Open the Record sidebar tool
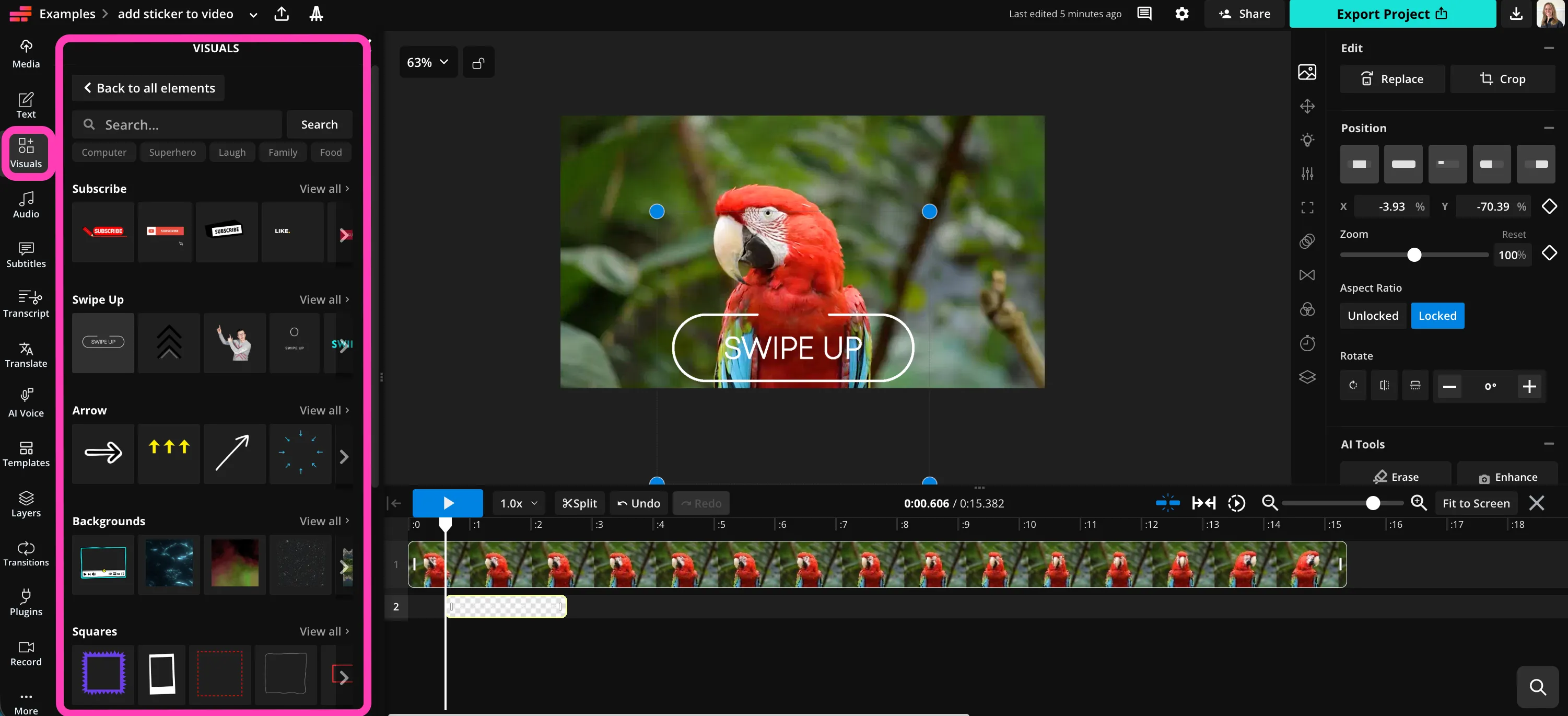 click(26, 653)
